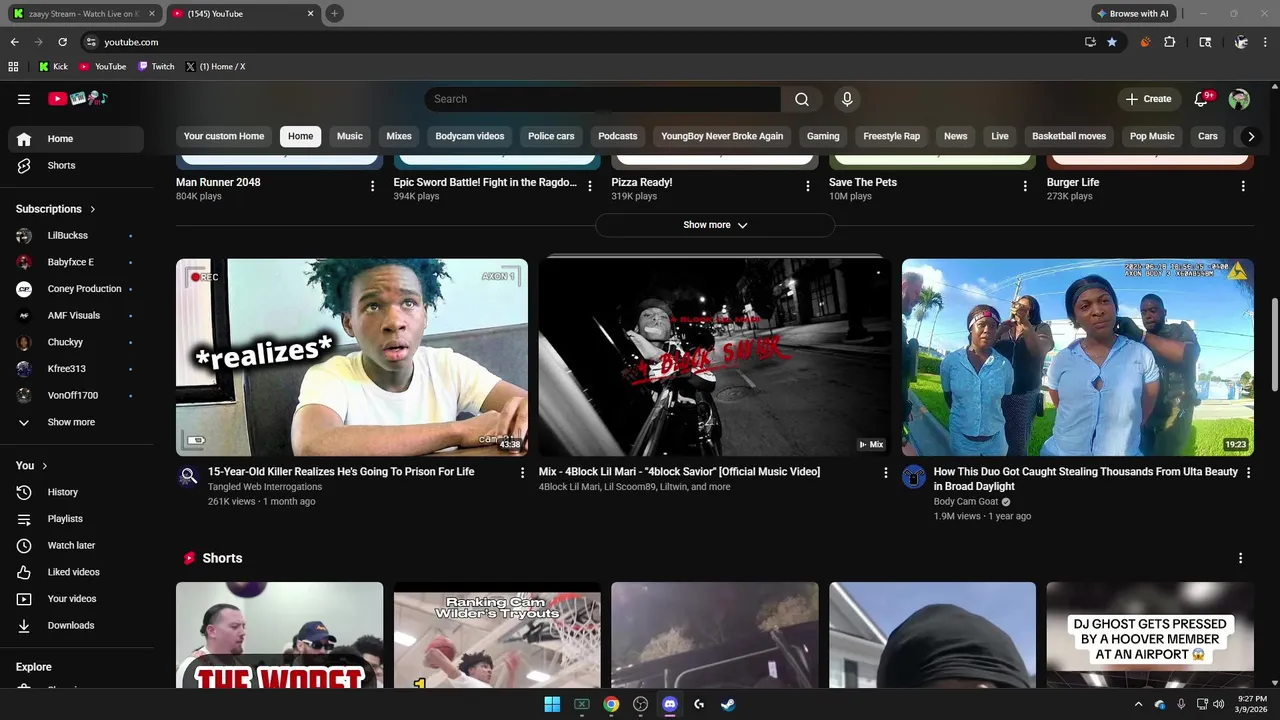Viewport: 1280px width, 720px height.
Task: Open options for Burger Life game
Action: point(1243,186)
